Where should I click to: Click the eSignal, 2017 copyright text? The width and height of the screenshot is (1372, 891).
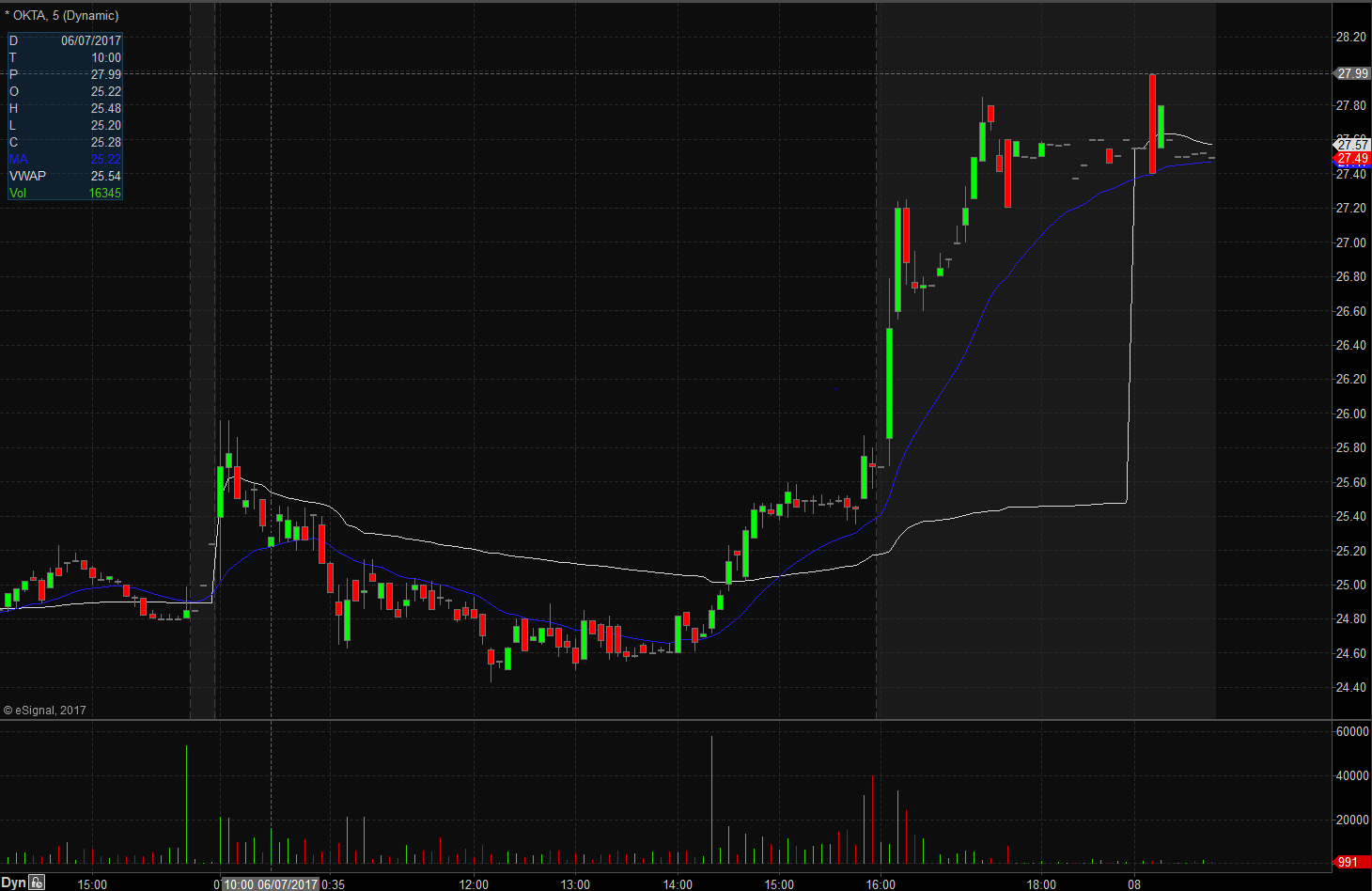44,710
